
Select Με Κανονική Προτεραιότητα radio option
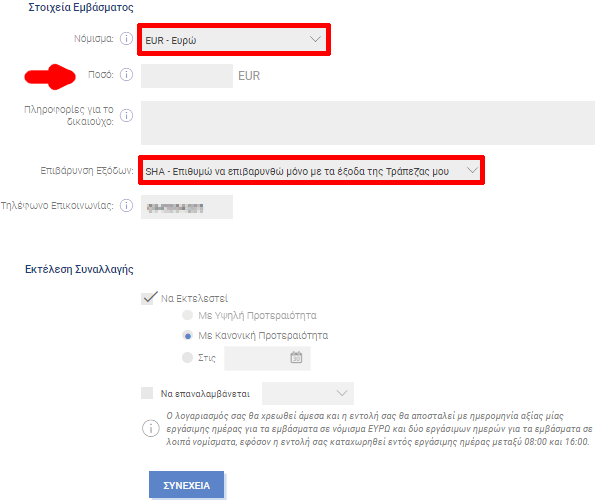coord(187,335)
